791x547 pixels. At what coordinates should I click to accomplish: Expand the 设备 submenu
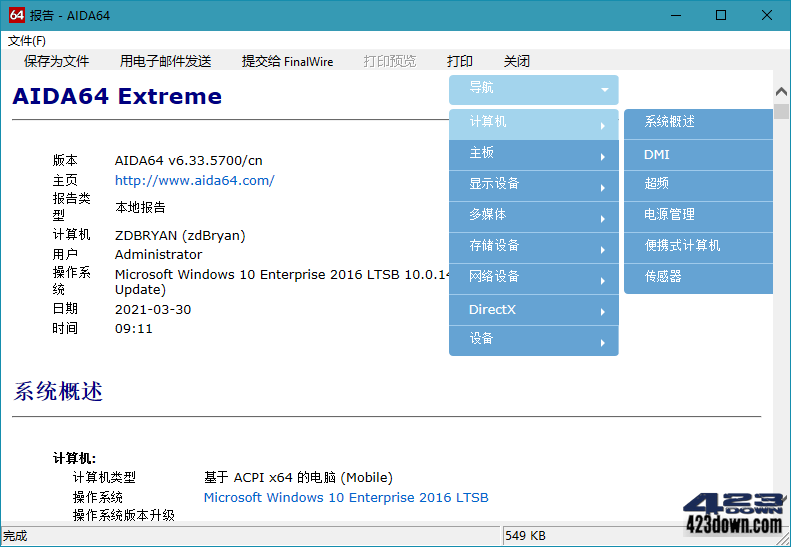click(x=534, y=341)
